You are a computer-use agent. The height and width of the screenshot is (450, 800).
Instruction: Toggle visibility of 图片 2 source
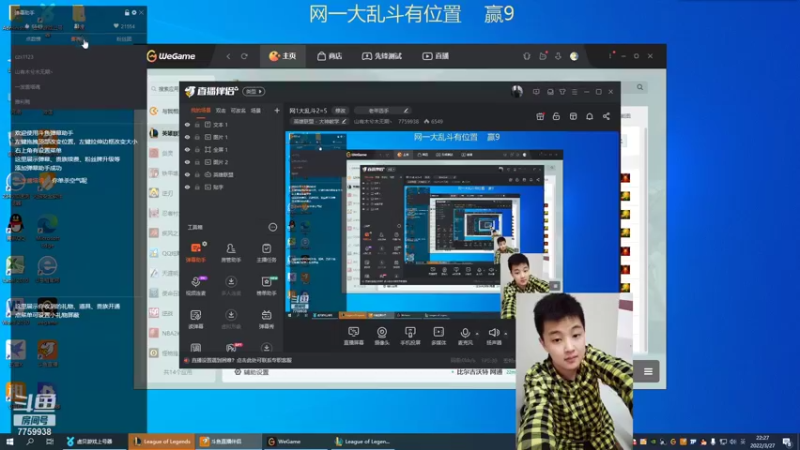tap(187, 162)
